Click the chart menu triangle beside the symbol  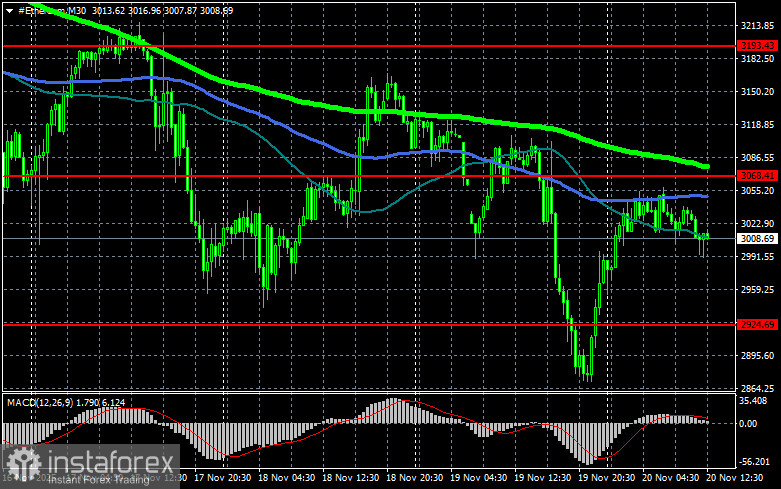(x=9, y=10)
